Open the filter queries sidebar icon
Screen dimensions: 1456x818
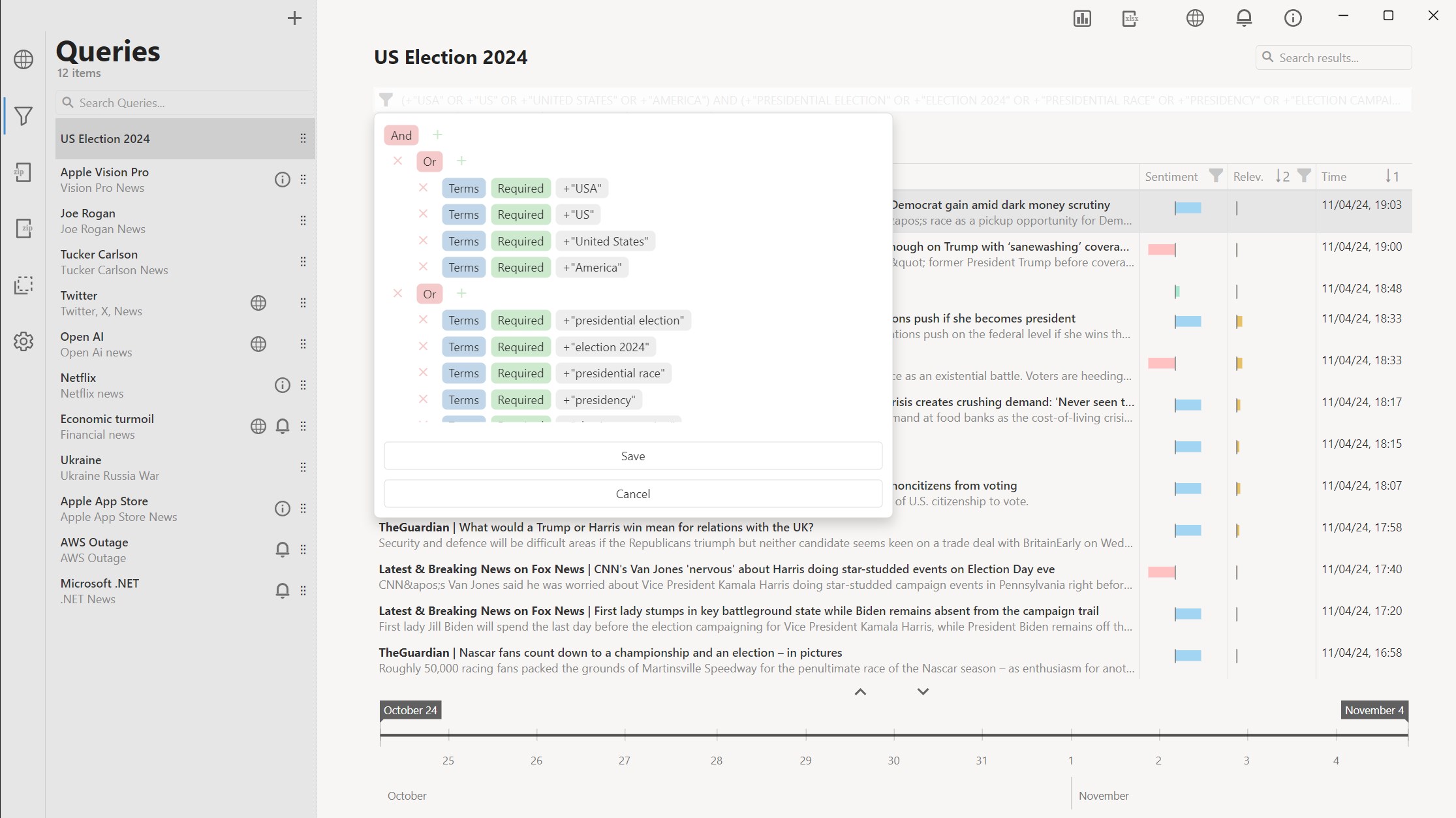point(23,116)
